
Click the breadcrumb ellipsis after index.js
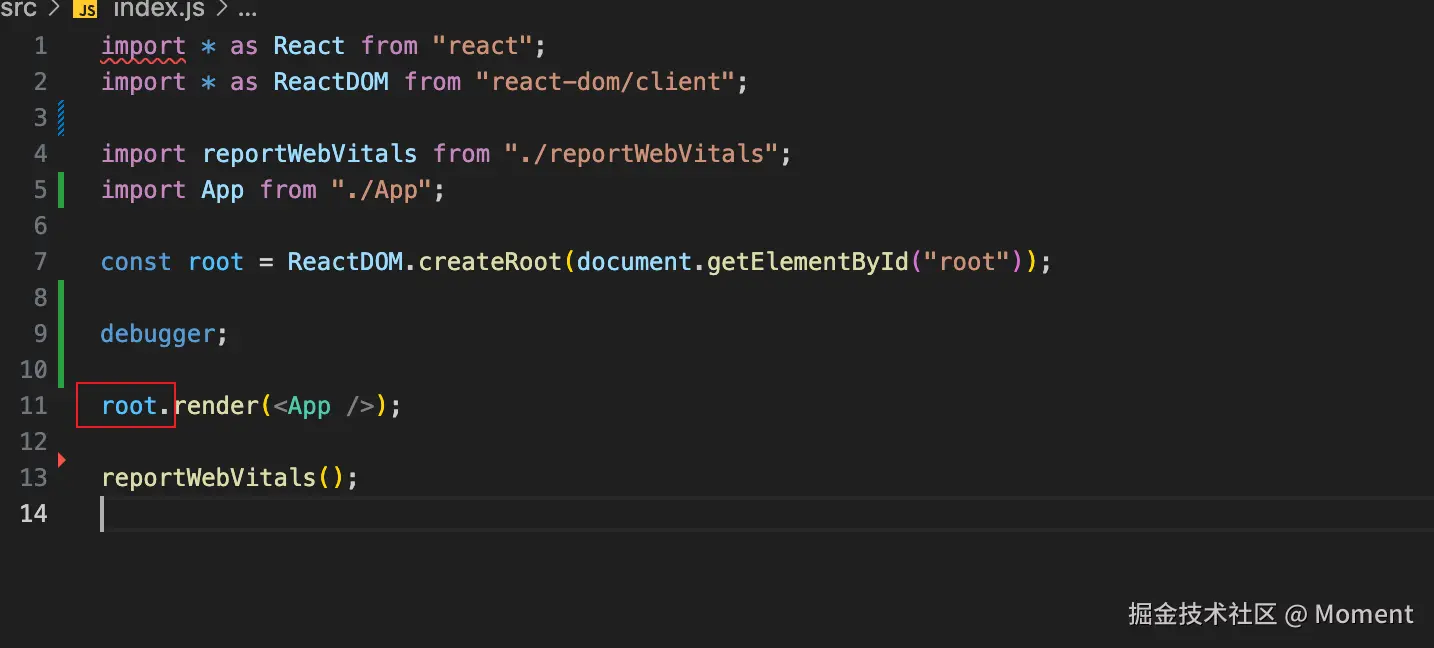click(246, 10)
